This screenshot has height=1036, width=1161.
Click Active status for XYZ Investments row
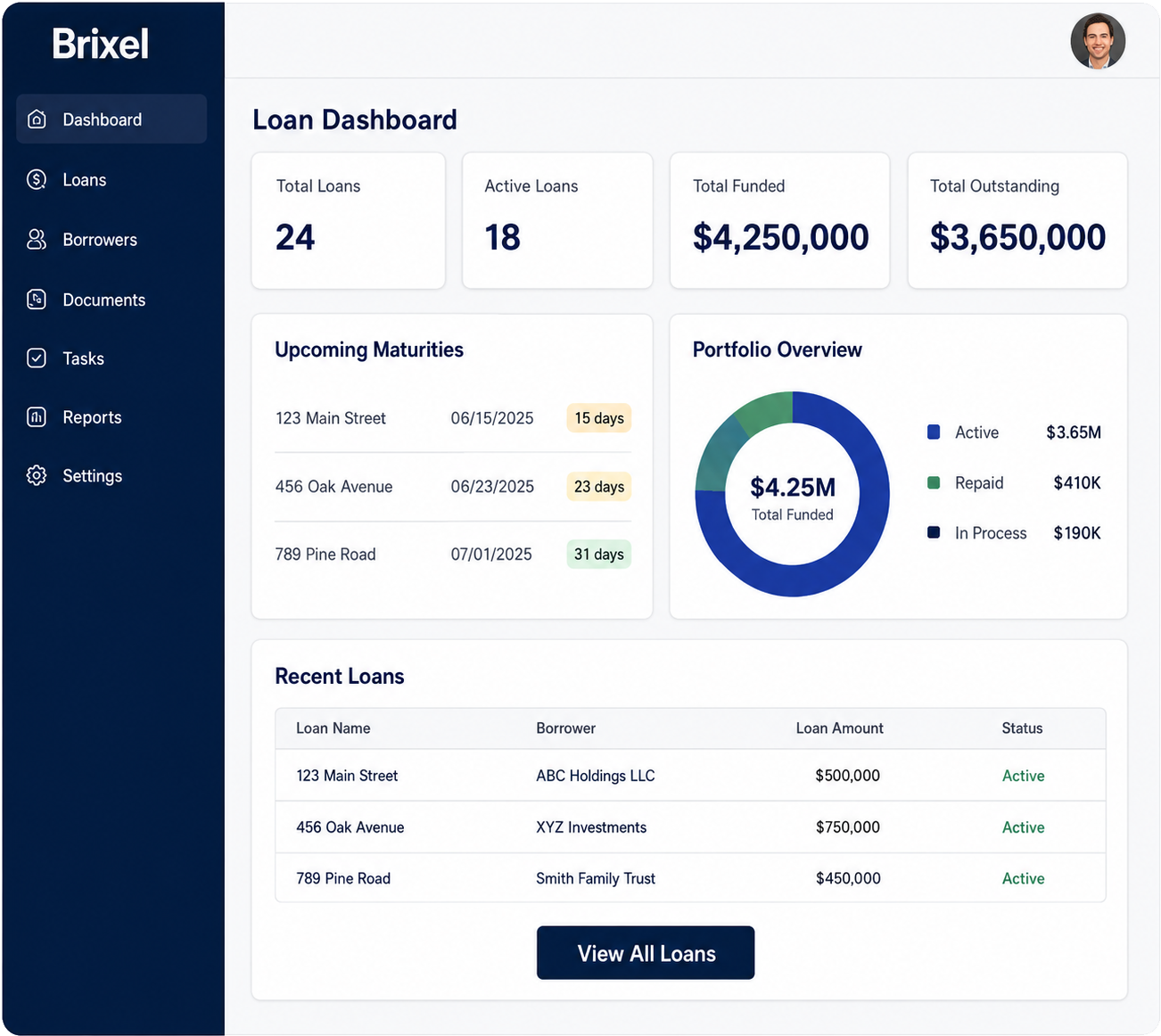(1023, 827)
